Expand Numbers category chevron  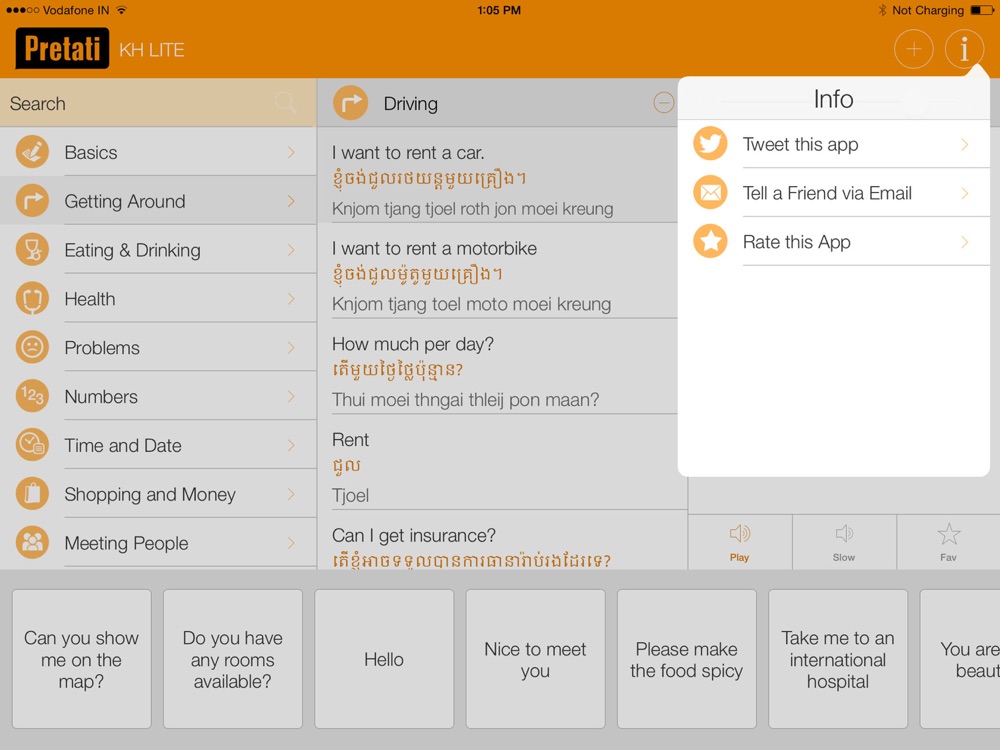[291, 396]
